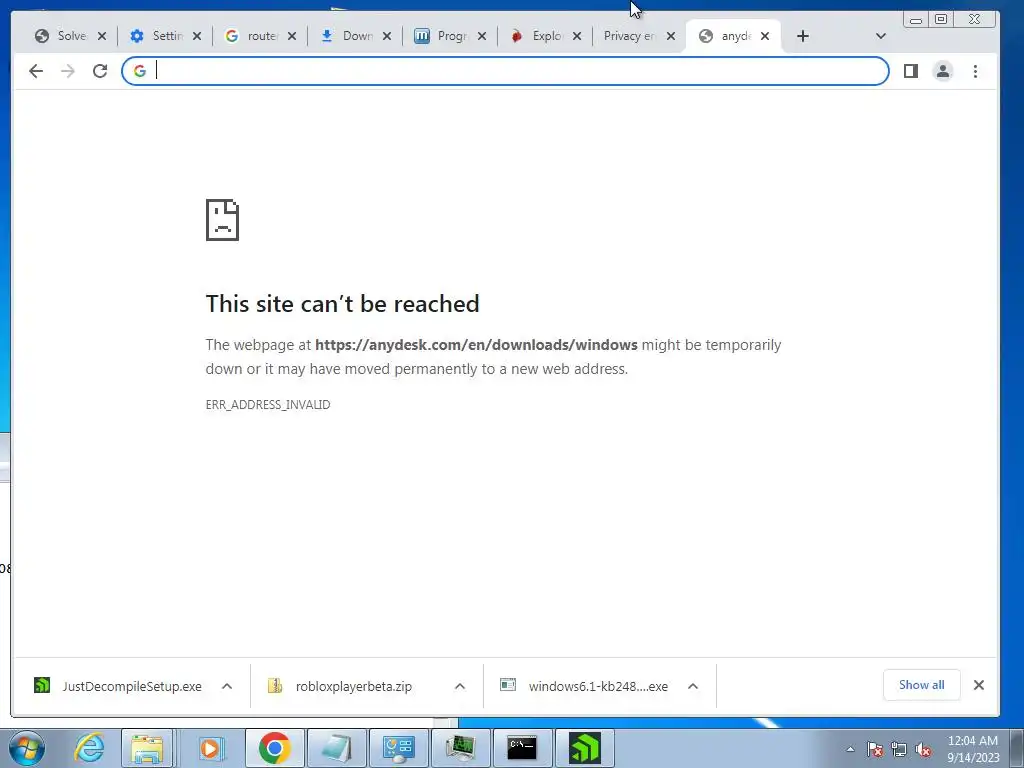Open Windows Explorer from the taskbar
The image size is (1024, 768).
[x=148, y=748]
